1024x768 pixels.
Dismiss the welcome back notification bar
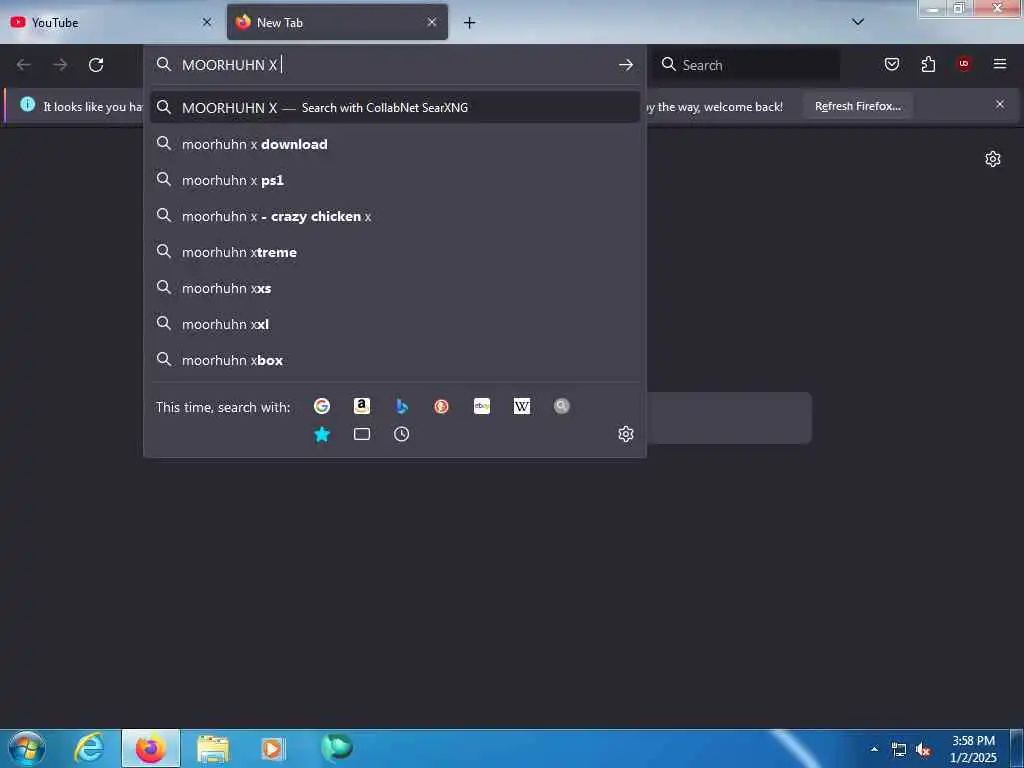tap(1000, 104)
